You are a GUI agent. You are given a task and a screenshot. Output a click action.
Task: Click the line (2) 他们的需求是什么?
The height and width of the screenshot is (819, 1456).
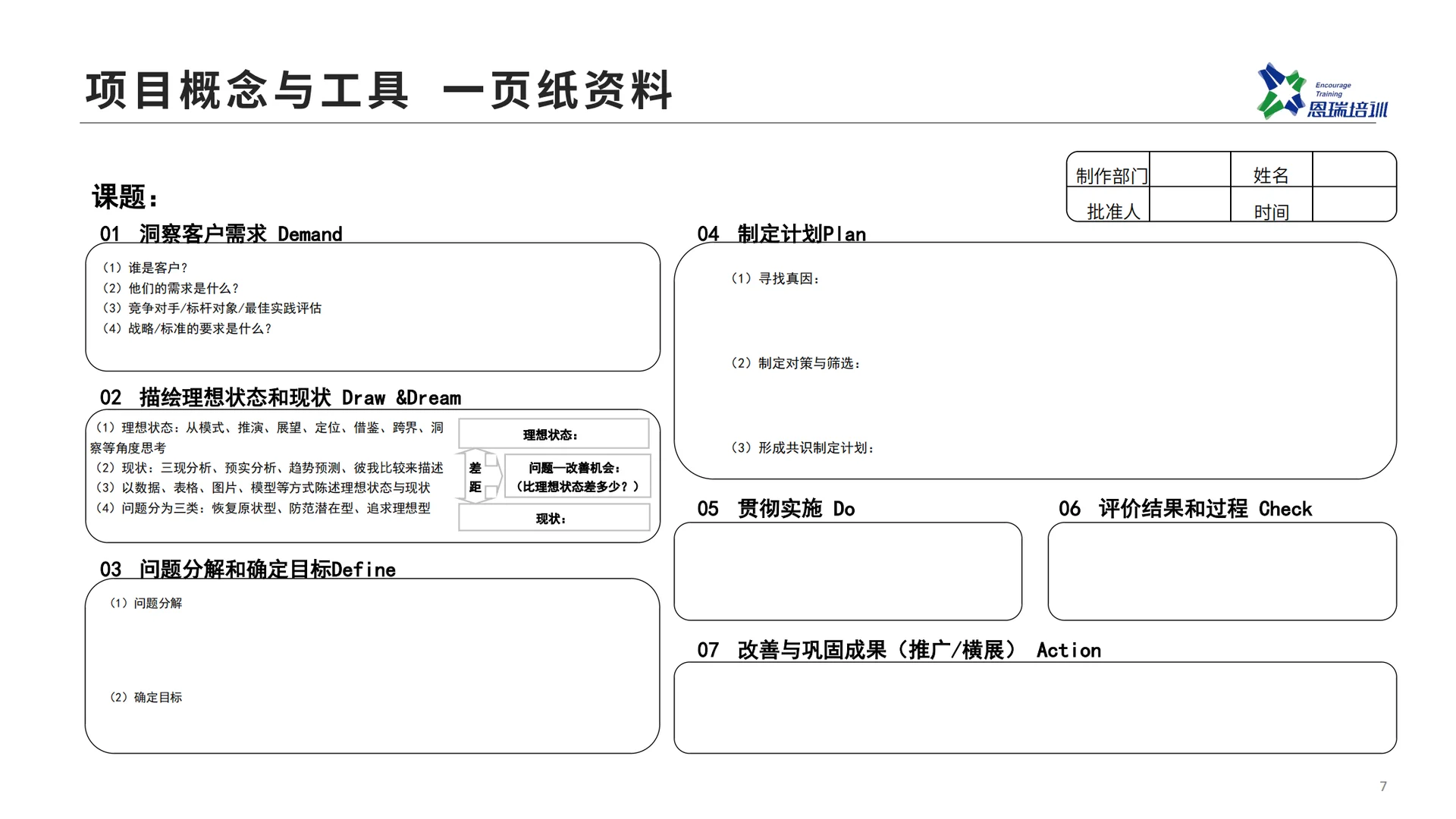(x=171, y=288)
